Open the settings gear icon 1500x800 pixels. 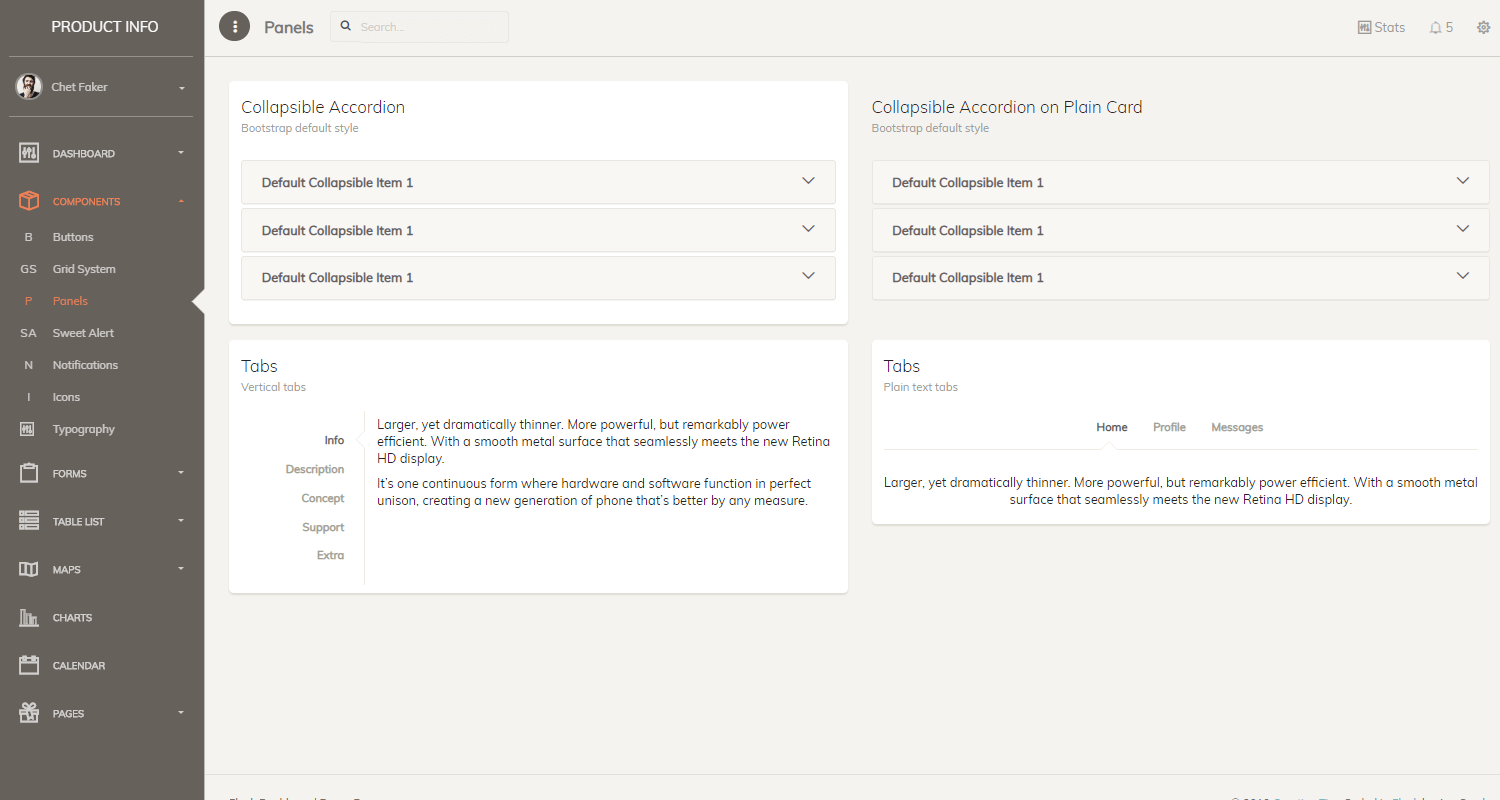1483,28
